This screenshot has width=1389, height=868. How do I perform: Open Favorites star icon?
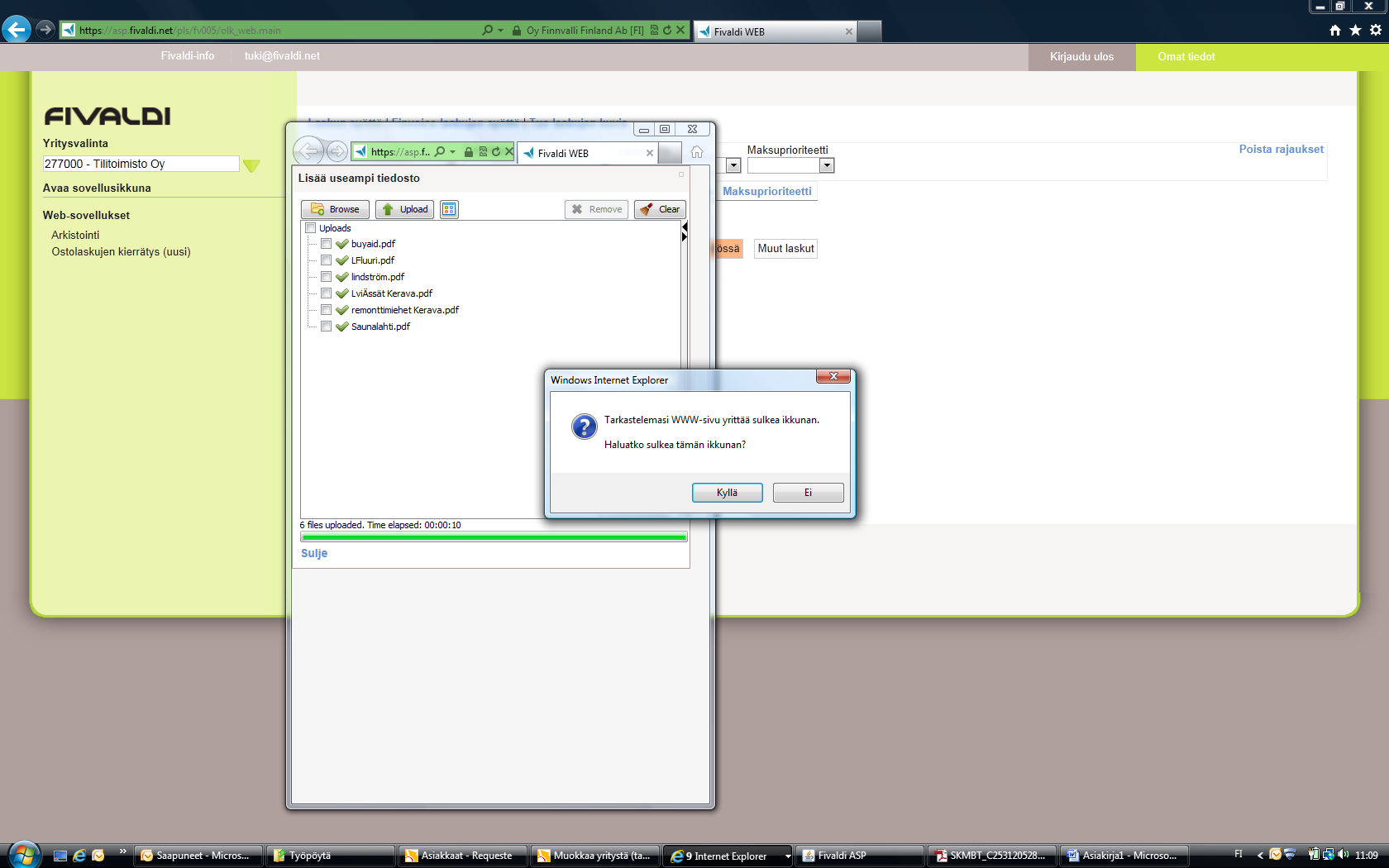coord(1355,31)
